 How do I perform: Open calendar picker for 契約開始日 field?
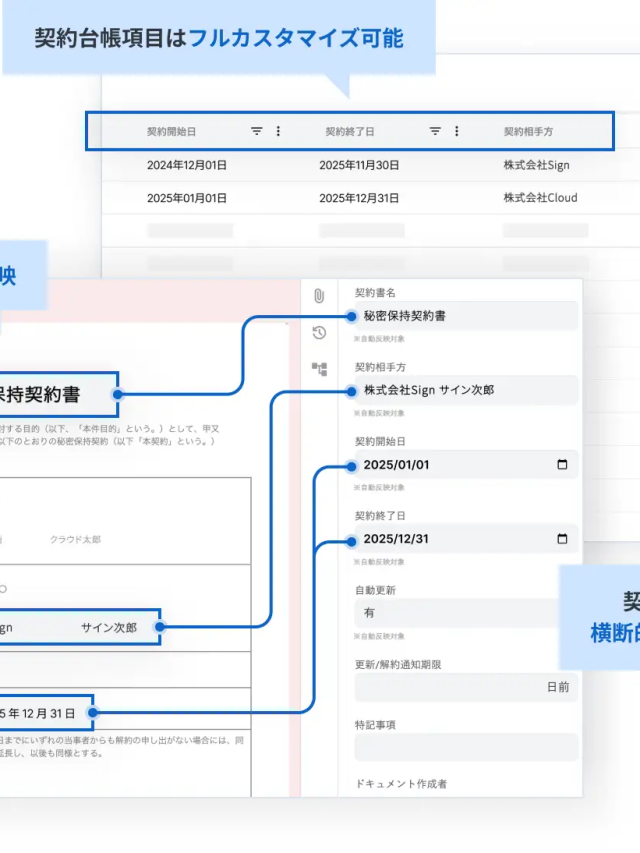point(561,465)
